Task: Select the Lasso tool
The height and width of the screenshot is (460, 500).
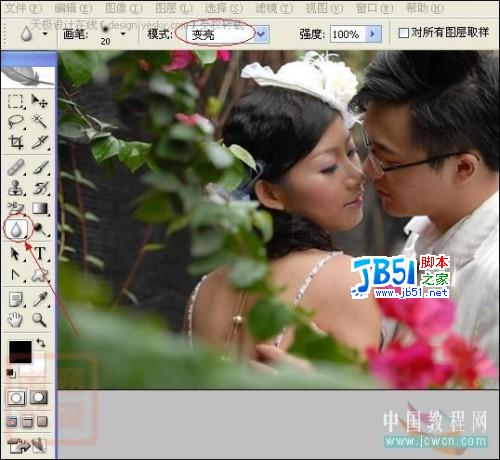Action: (x=16, y=122)
